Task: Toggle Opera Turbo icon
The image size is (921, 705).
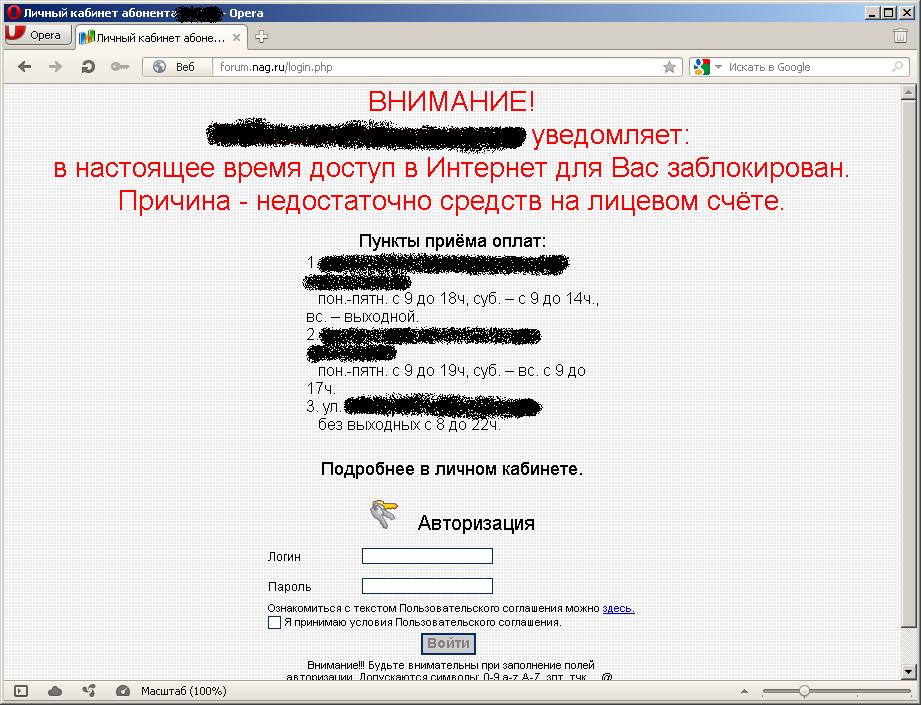Action: coord(123,691)
